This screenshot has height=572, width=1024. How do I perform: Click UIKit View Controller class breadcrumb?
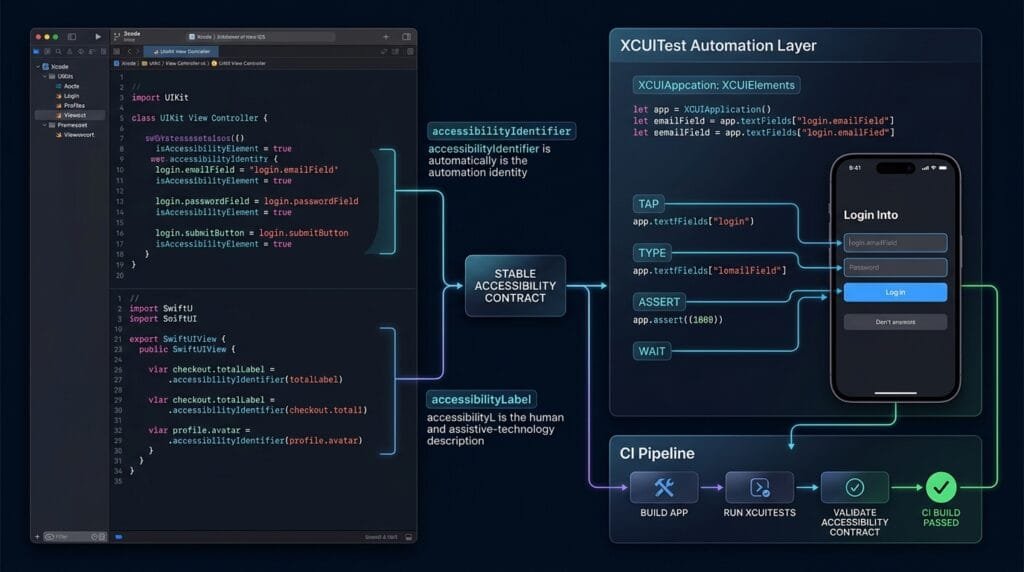238,63
